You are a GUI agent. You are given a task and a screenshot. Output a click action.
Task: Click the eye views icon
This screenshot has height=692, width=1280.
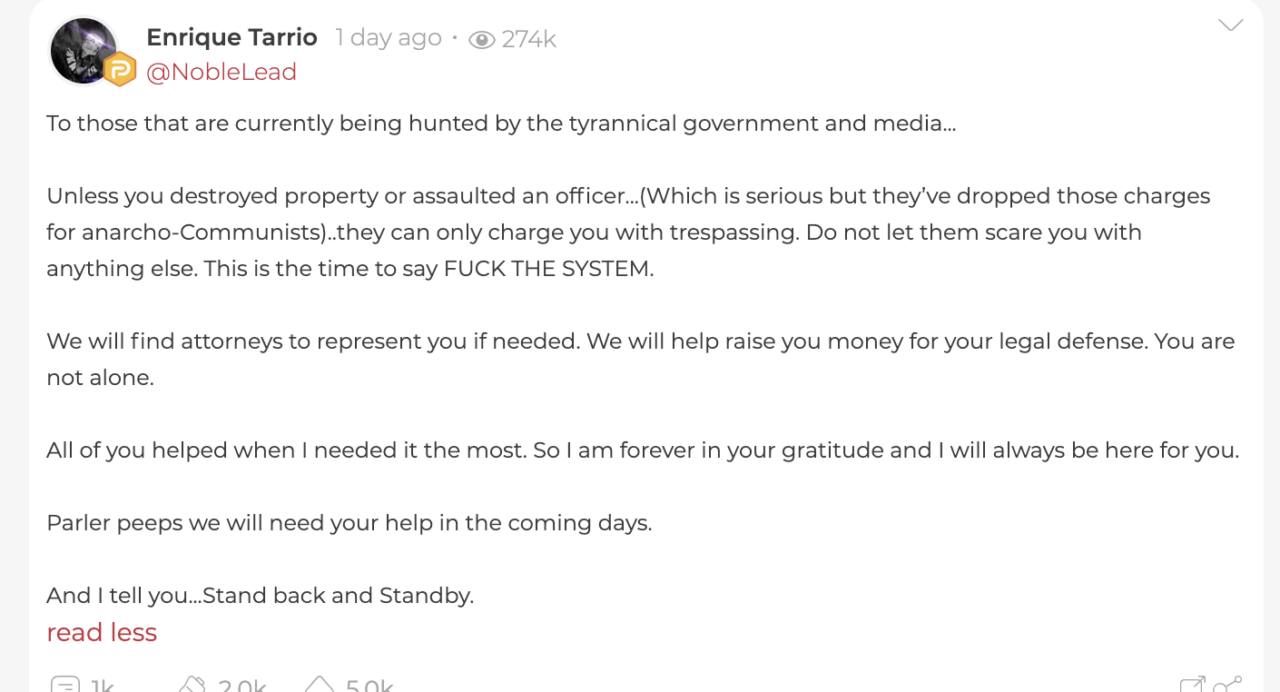(481, 39)
